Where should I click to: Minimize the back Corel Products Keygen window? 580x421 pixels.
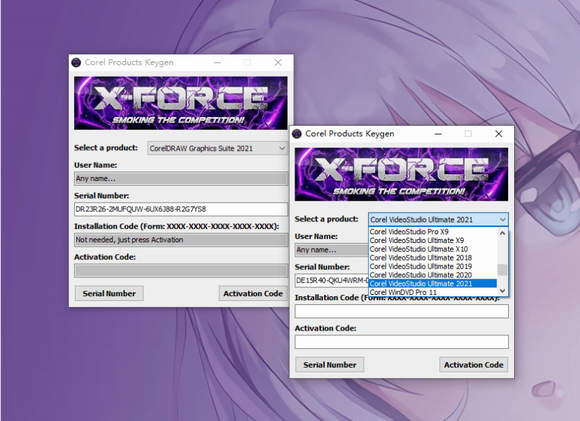[218, 63]
